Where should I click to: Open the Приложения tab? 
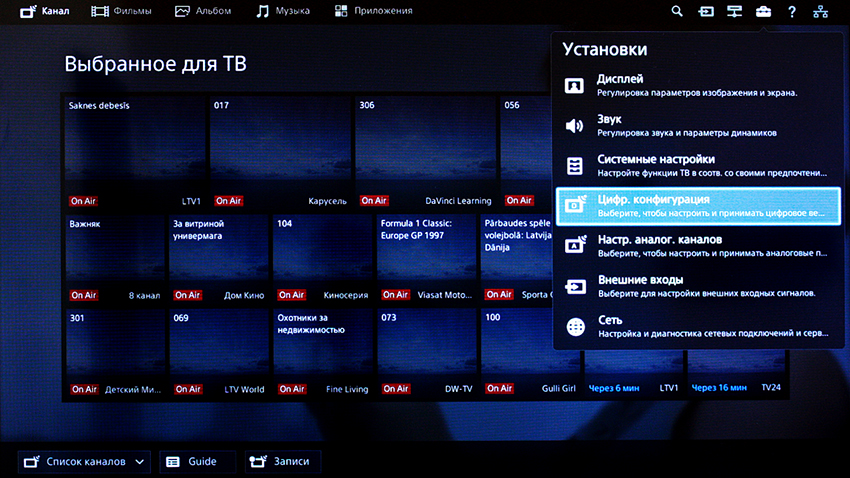371,12
